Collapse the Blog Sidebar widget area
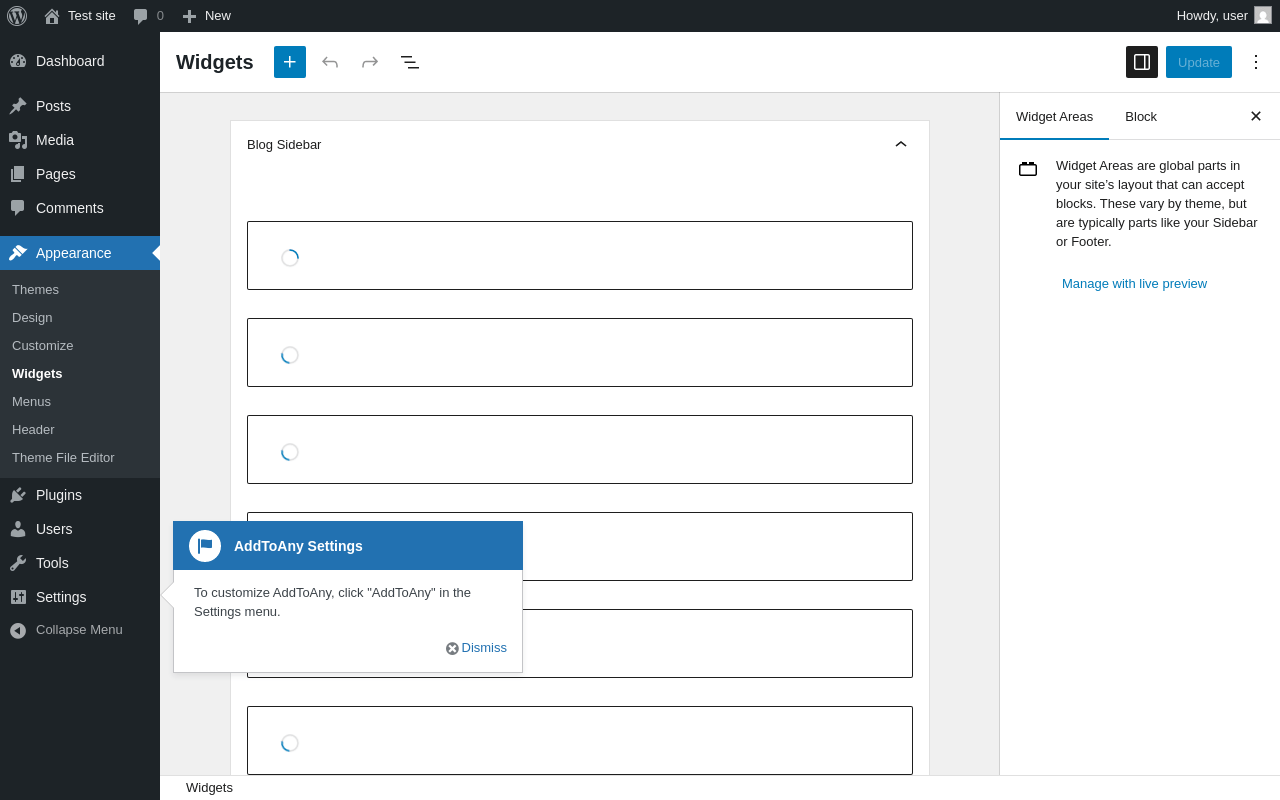The height and width of the screenshot is (800, 1280). 900,144
